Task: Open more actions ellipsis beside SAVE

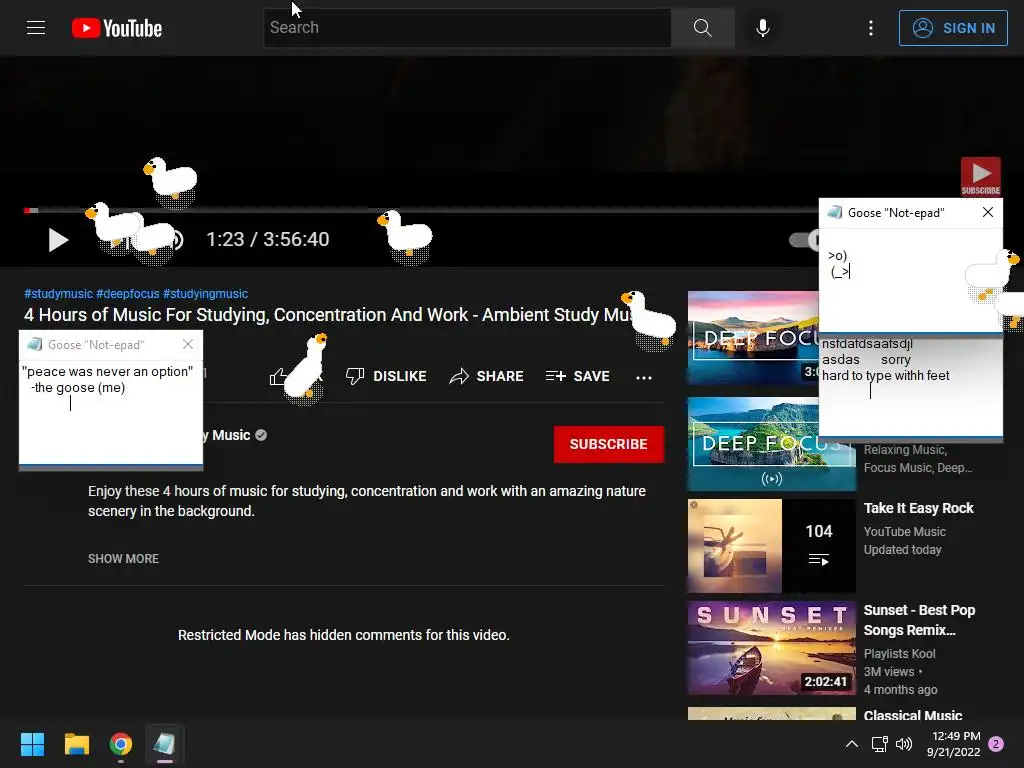Action: coord(644,377)
